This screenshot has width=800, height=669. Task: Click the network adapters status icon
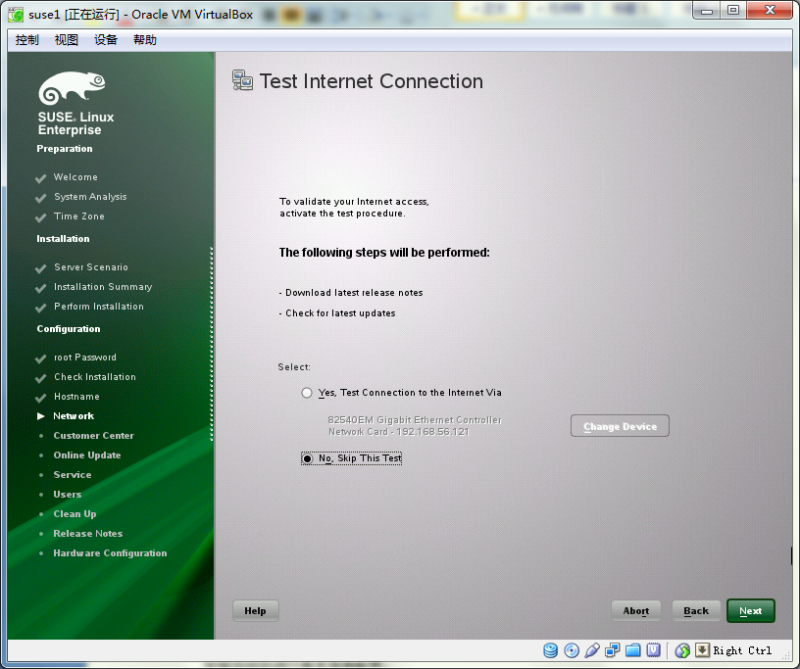[612, 650]
